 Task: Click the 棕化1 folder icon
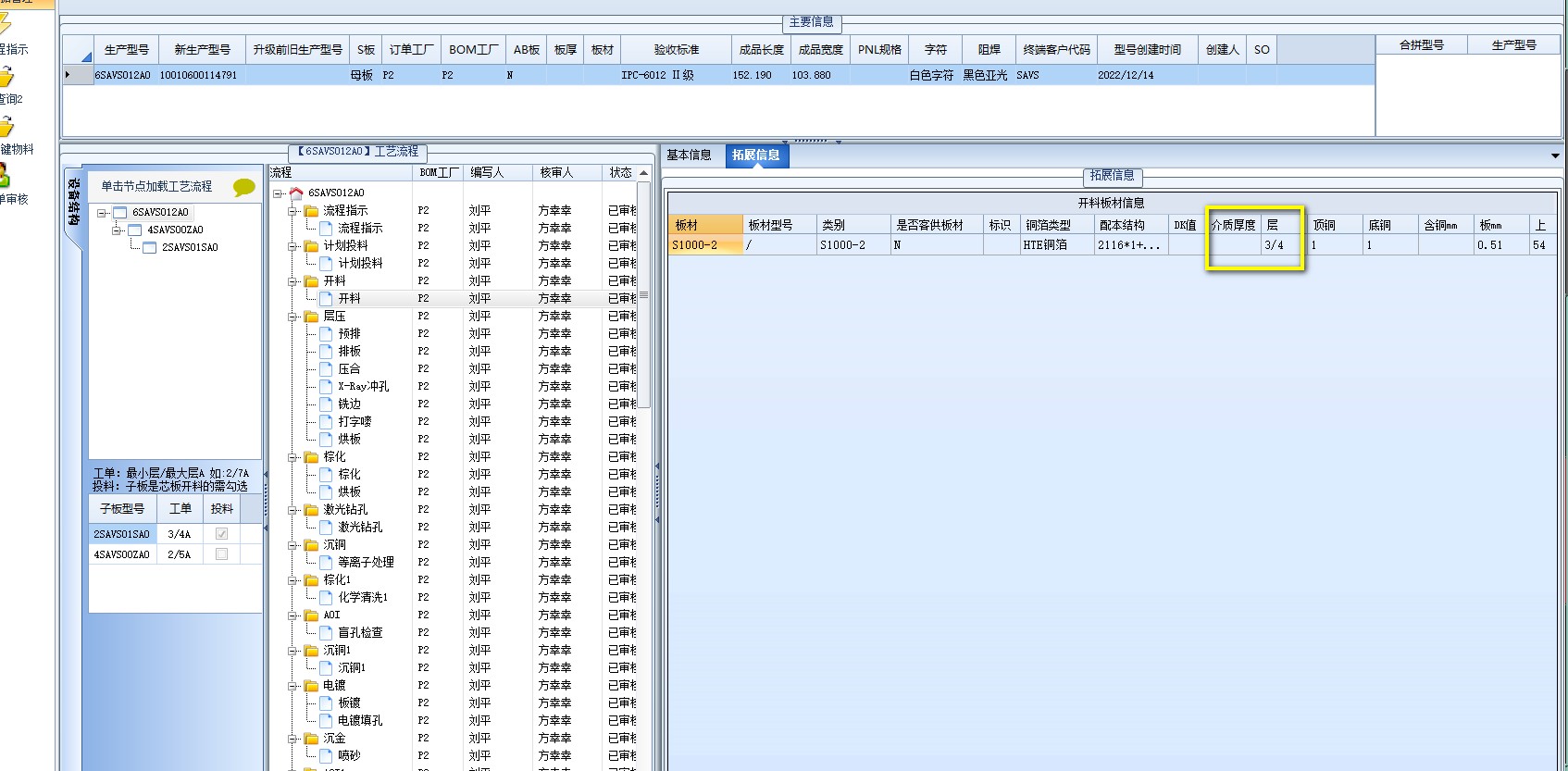point(312,580)
